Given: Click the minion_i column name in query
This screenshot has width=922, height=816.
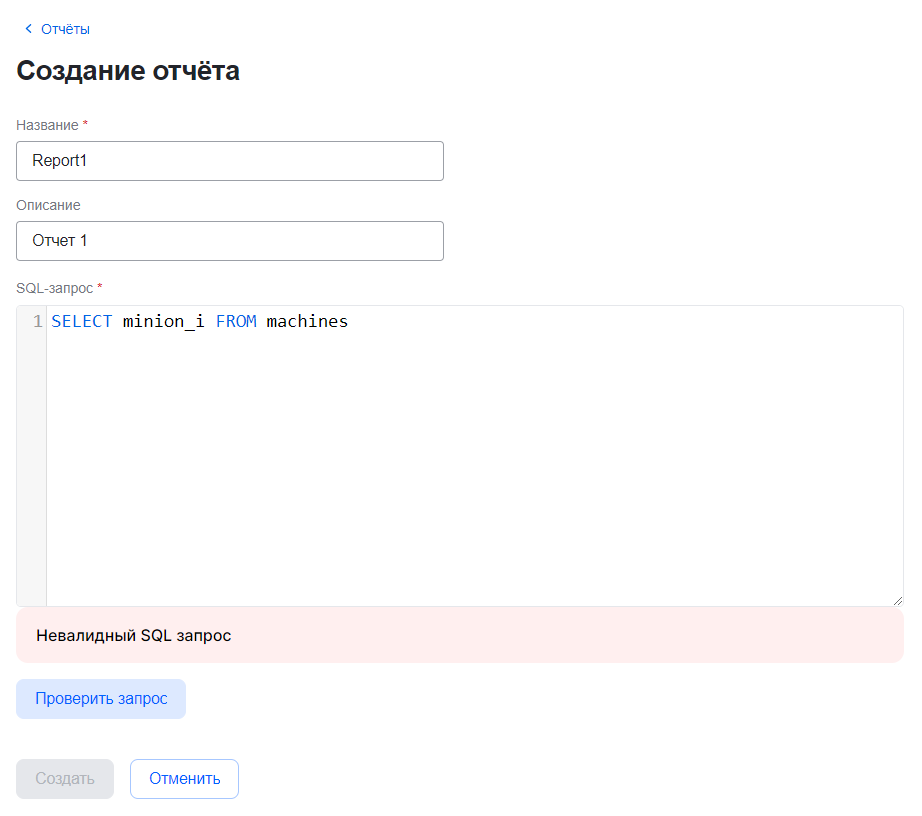Looking at the screenshot, I should click(164, 321).
